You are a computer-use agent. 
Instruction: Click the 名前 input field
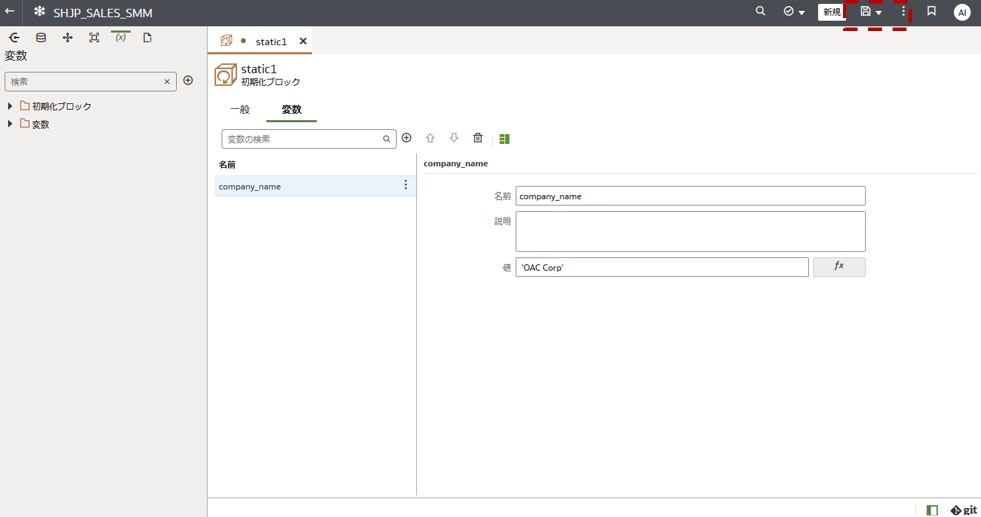[x=691, y=196]
